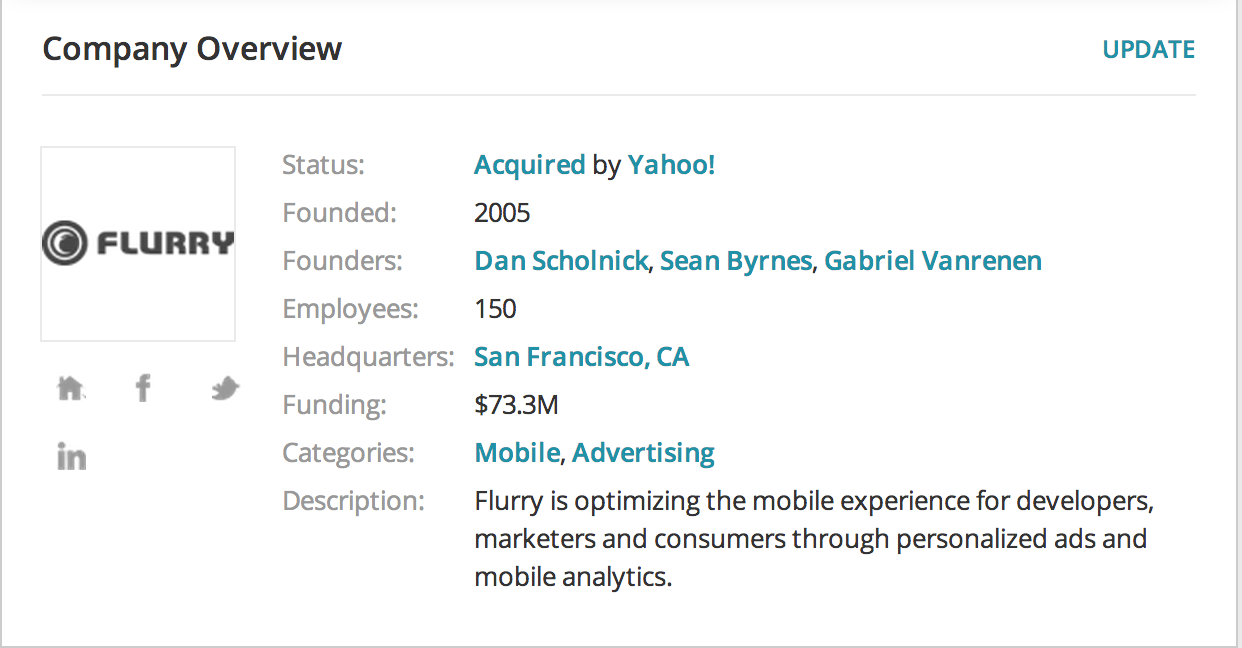Viewport: 1242px width, 648px height.
Task: Click the 150 employees value
Action: (495, 309)
